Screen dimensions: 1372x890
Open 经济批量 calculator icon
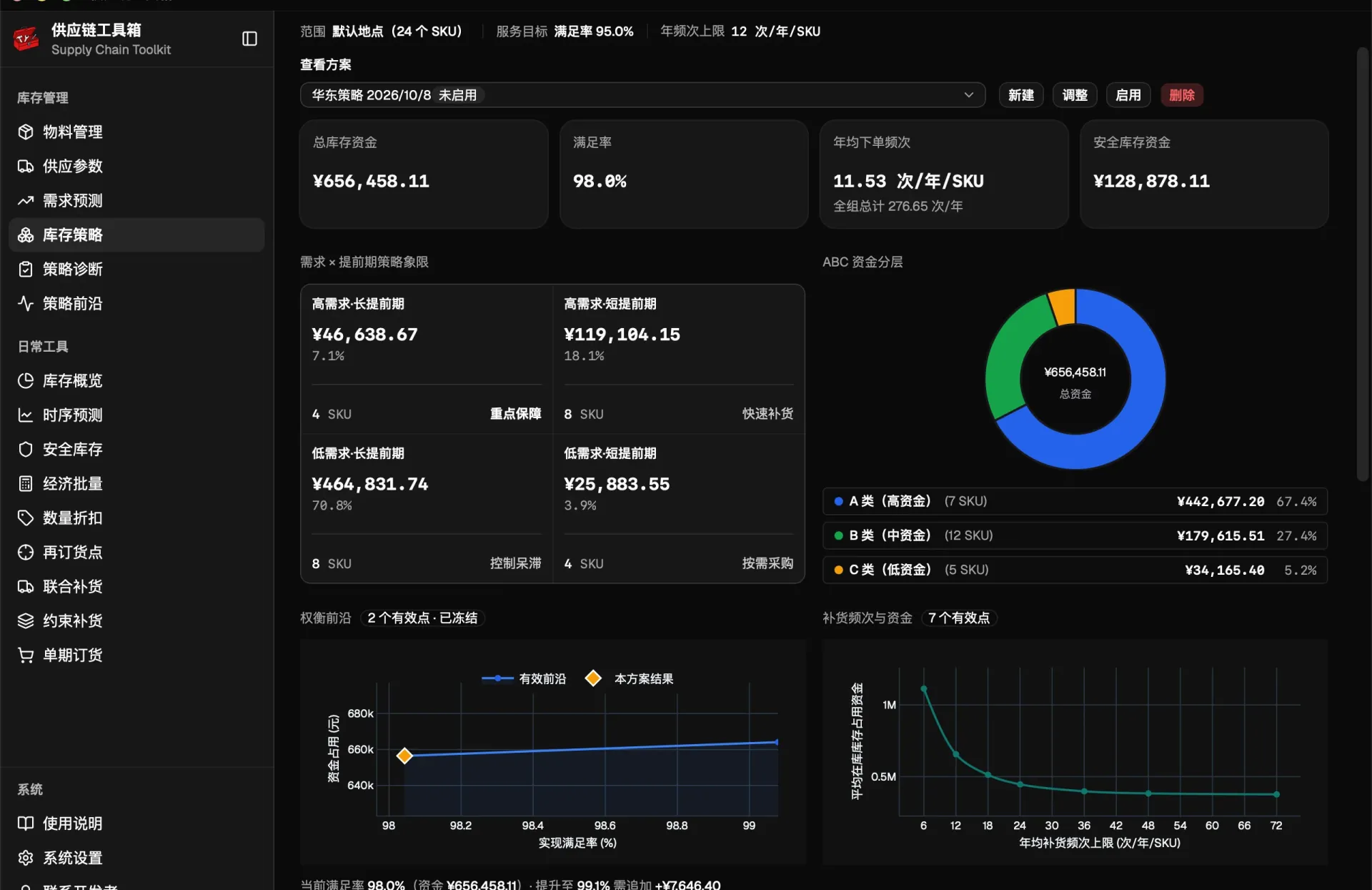coord(26,483)
